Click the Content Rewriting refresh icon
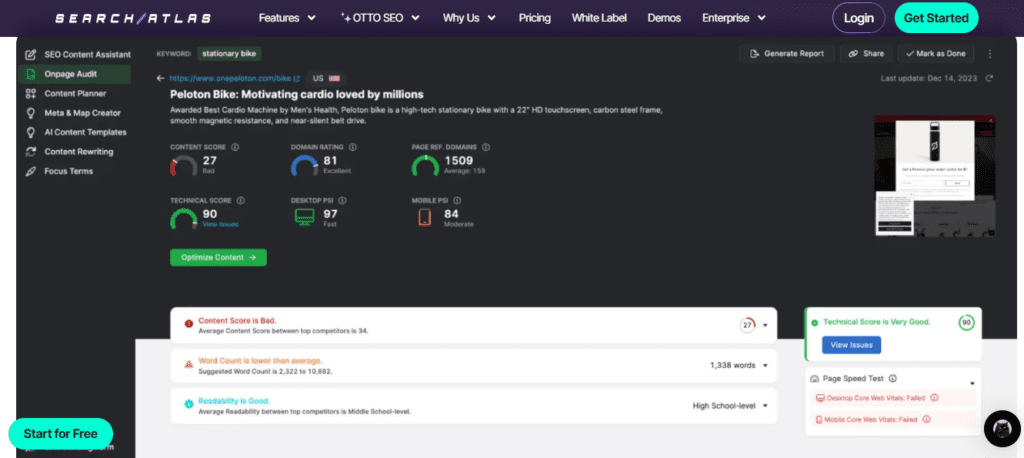 coord(30,152)
